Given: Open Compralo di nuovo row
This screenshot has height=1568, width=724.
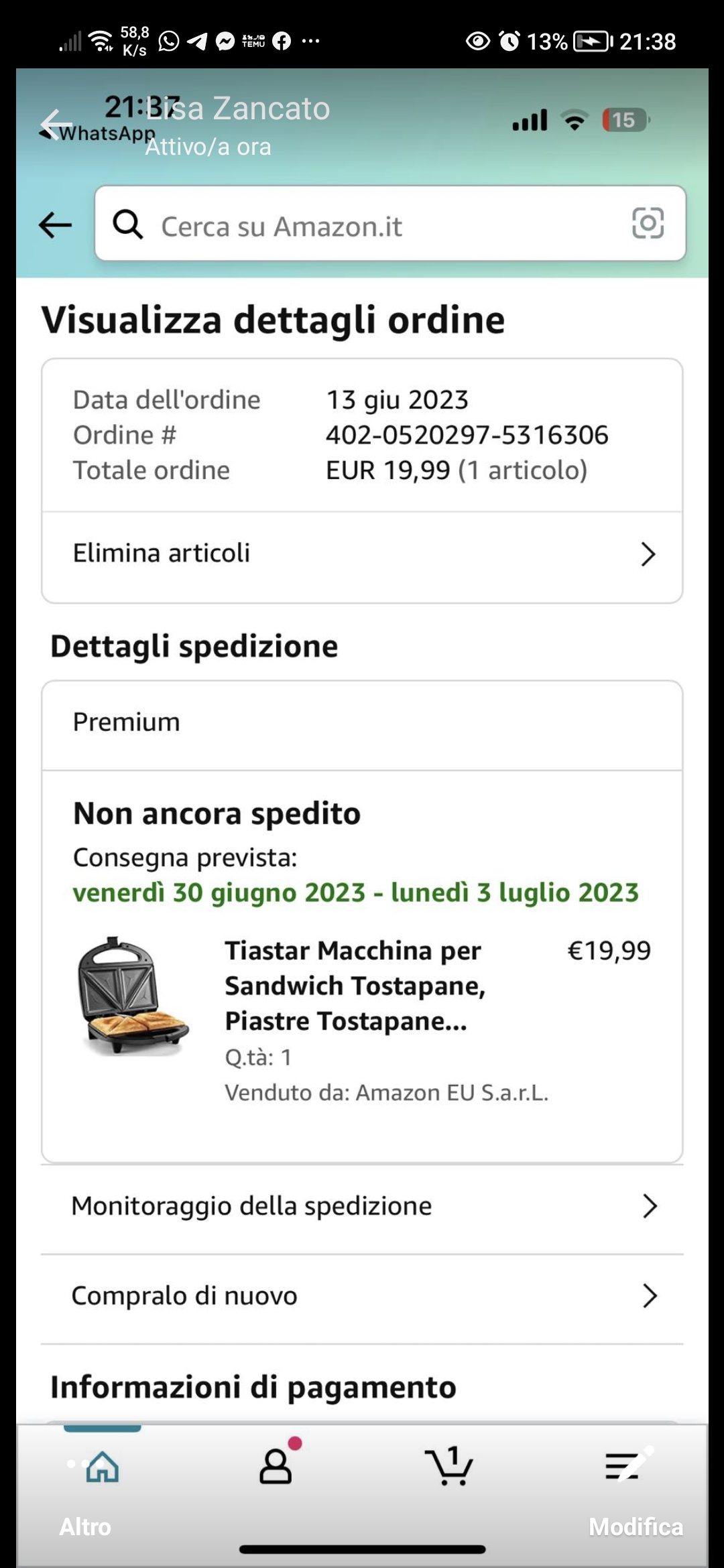Looking at the screenshot, I should 184,1296.
